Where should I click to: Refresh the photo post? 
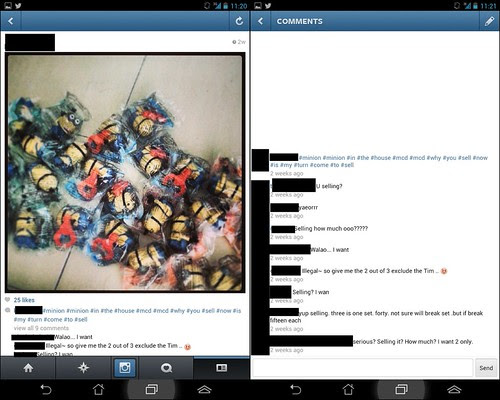pyautogui.click(x=239, y=21)
